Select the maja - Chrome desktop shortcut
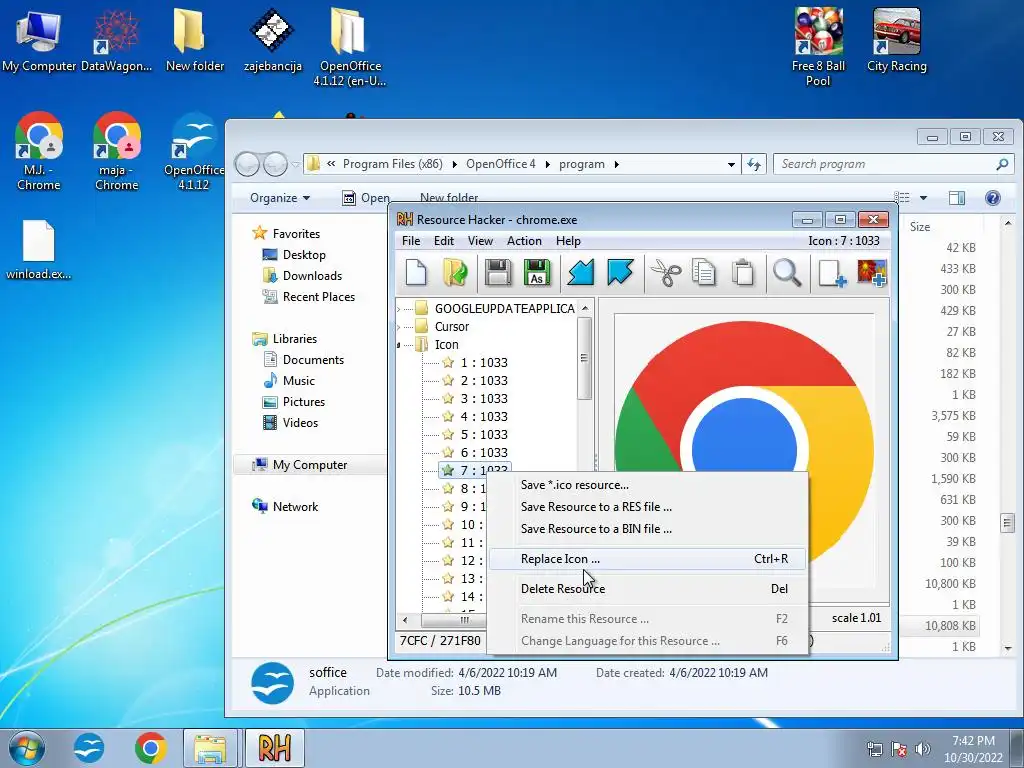Screen dimensions: 1024x768 [116, 152]
